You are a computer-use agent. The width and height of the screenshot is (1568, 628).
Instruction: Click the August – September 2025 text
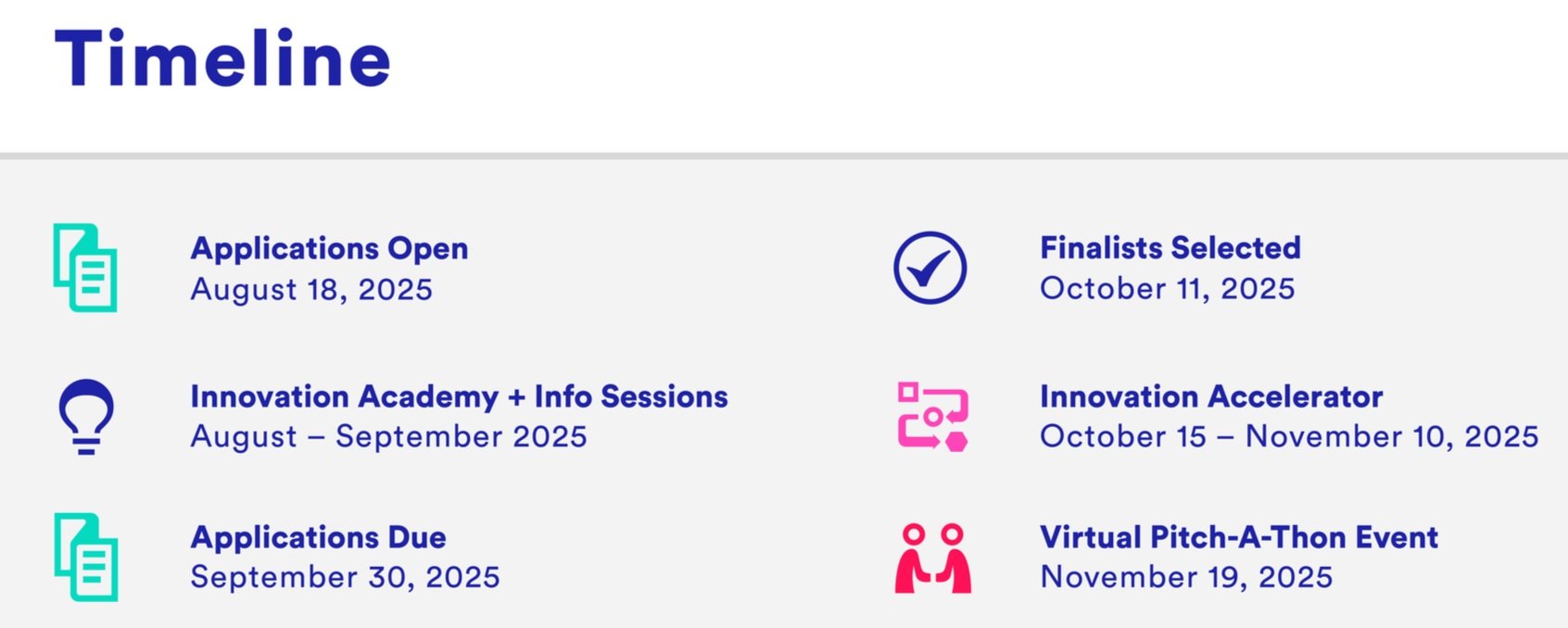click(x=388, y=436)
